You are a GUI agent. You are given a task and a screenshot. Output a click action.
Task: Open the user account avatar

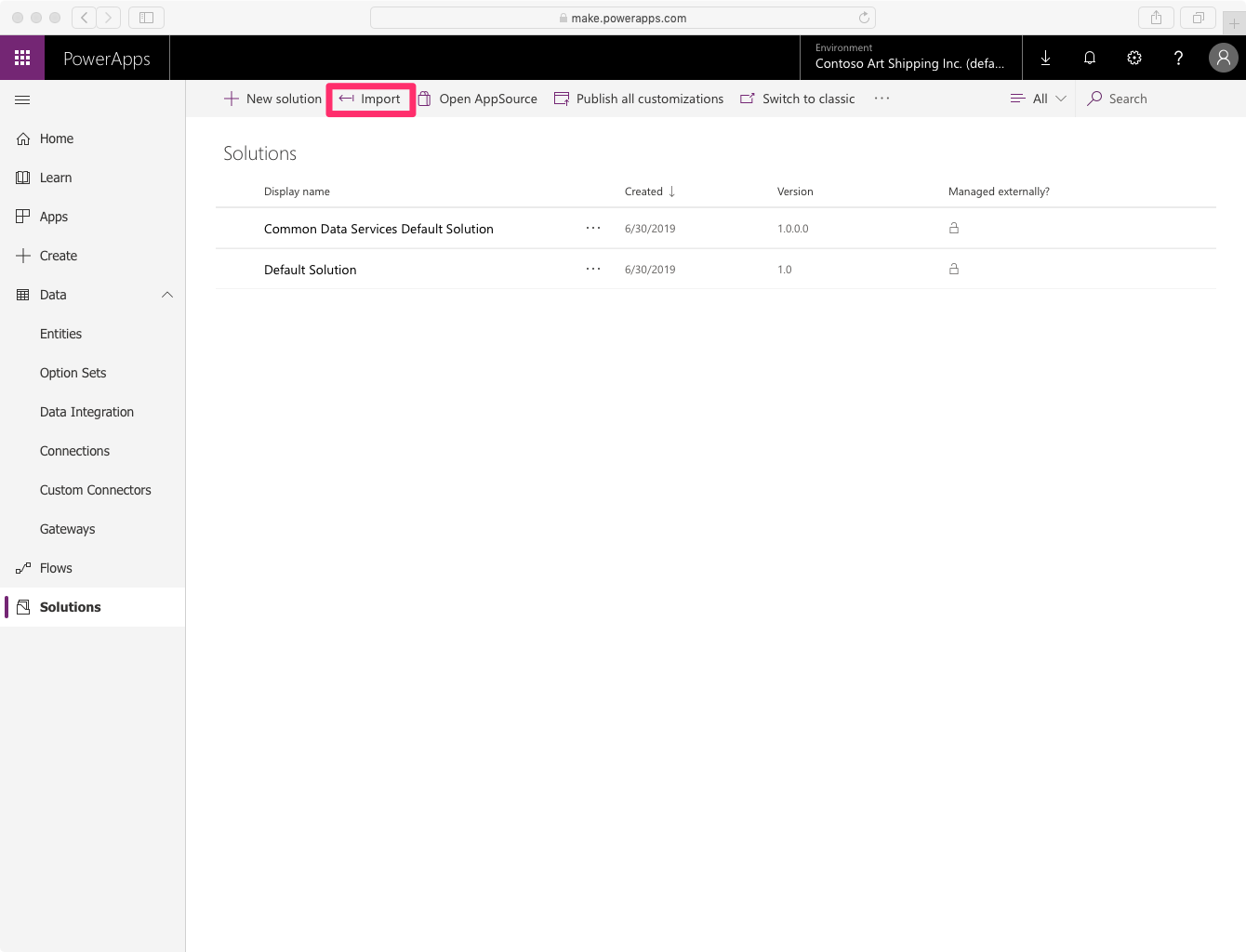(1224, 58)
